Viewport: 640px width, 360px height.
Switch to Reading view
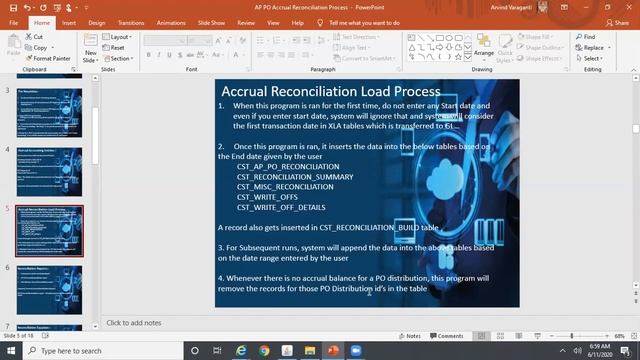point(519,336)
